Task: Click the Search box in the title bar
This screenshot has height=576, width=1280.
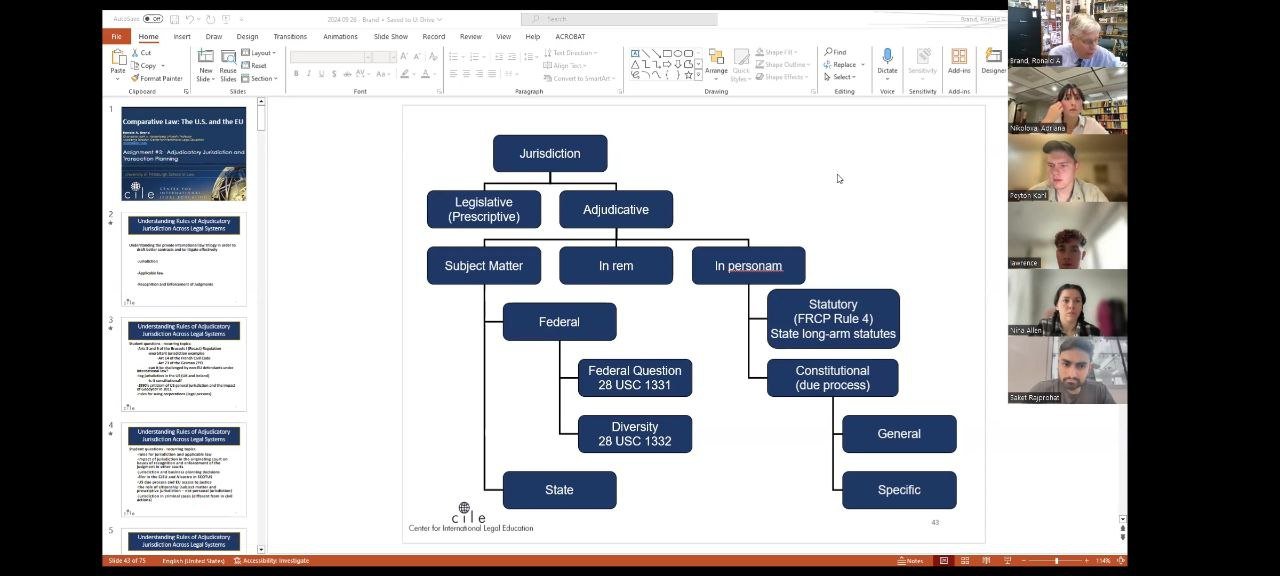Action: coord(619,19)
